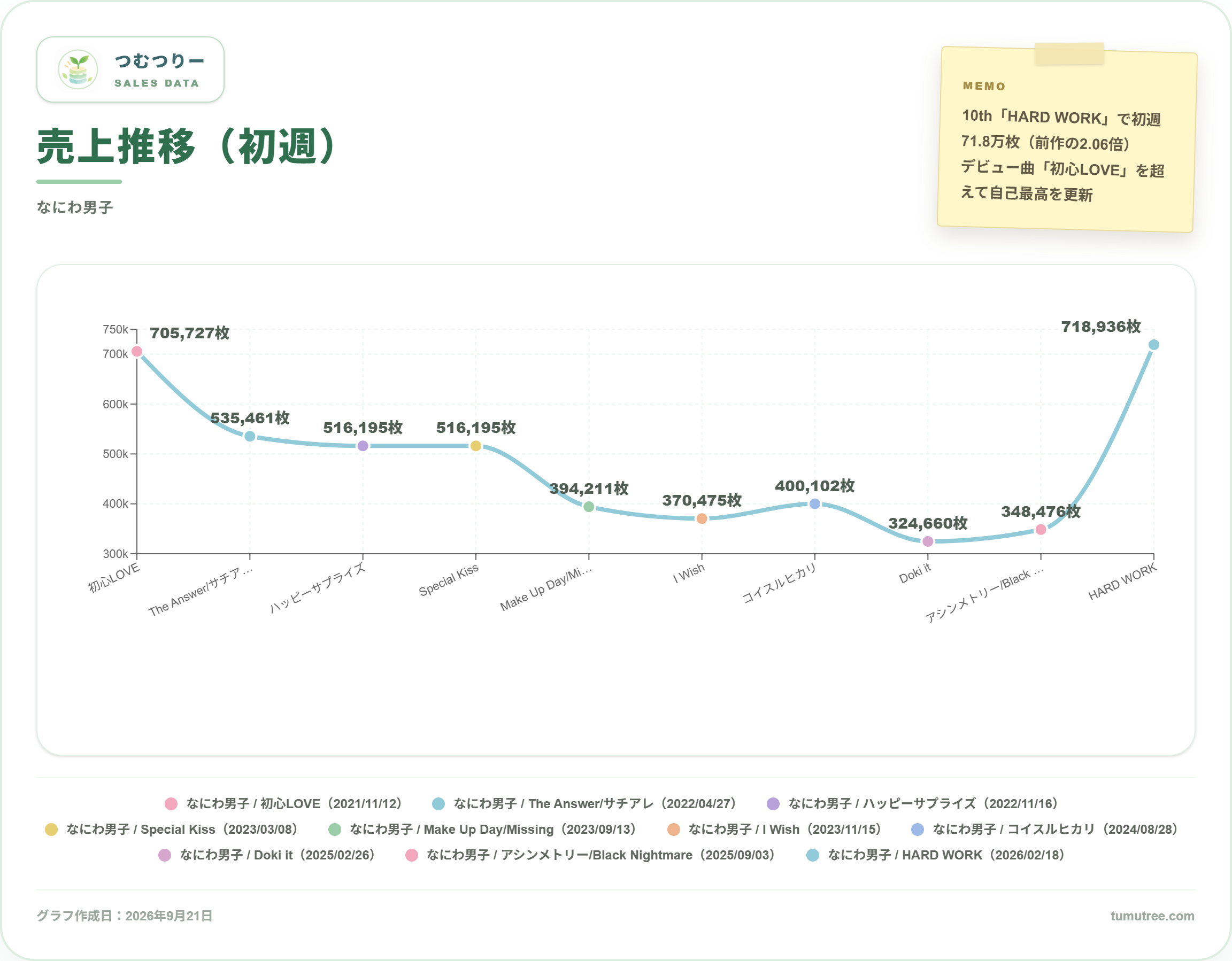Click the 370,475枚 value label

702,500
